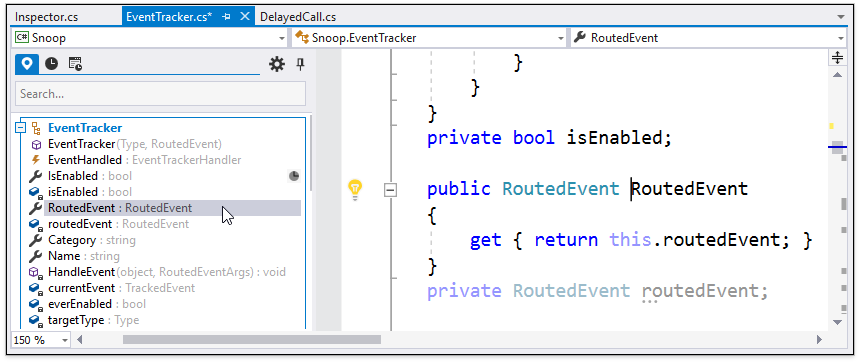This screenshot has width=860, height=363.
Task: Click the field icon beside targetType
Action: [36, 320]
